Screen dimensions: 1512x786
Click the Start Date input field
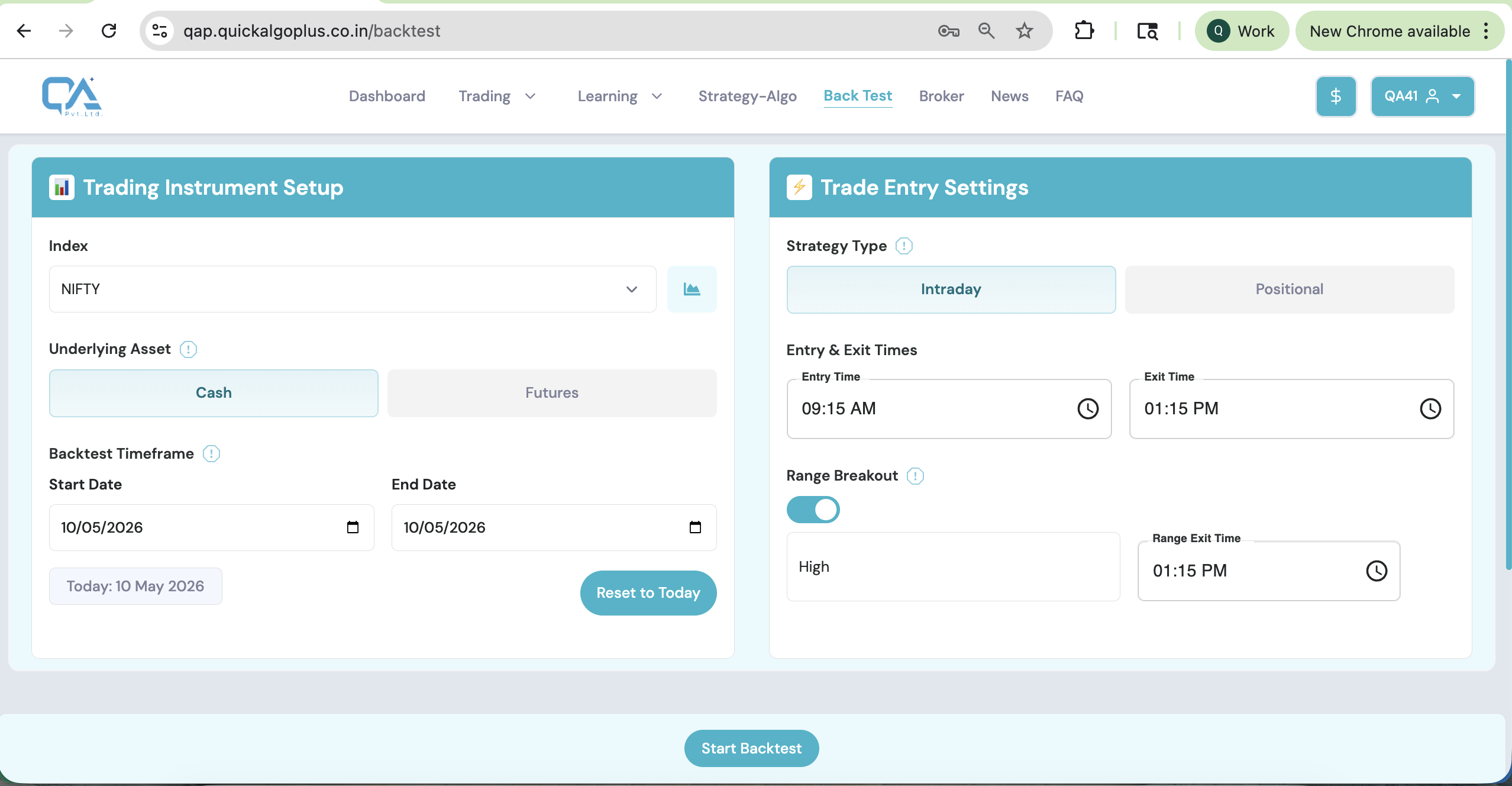coord(211,527)
